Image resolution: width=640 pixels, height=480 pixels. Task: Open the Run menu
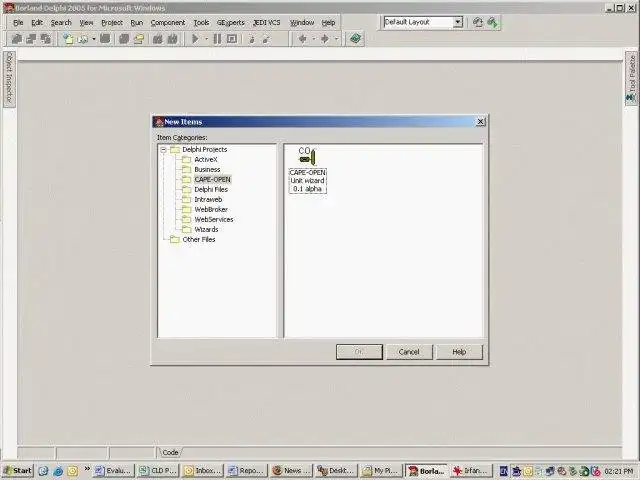pos(137,23)
